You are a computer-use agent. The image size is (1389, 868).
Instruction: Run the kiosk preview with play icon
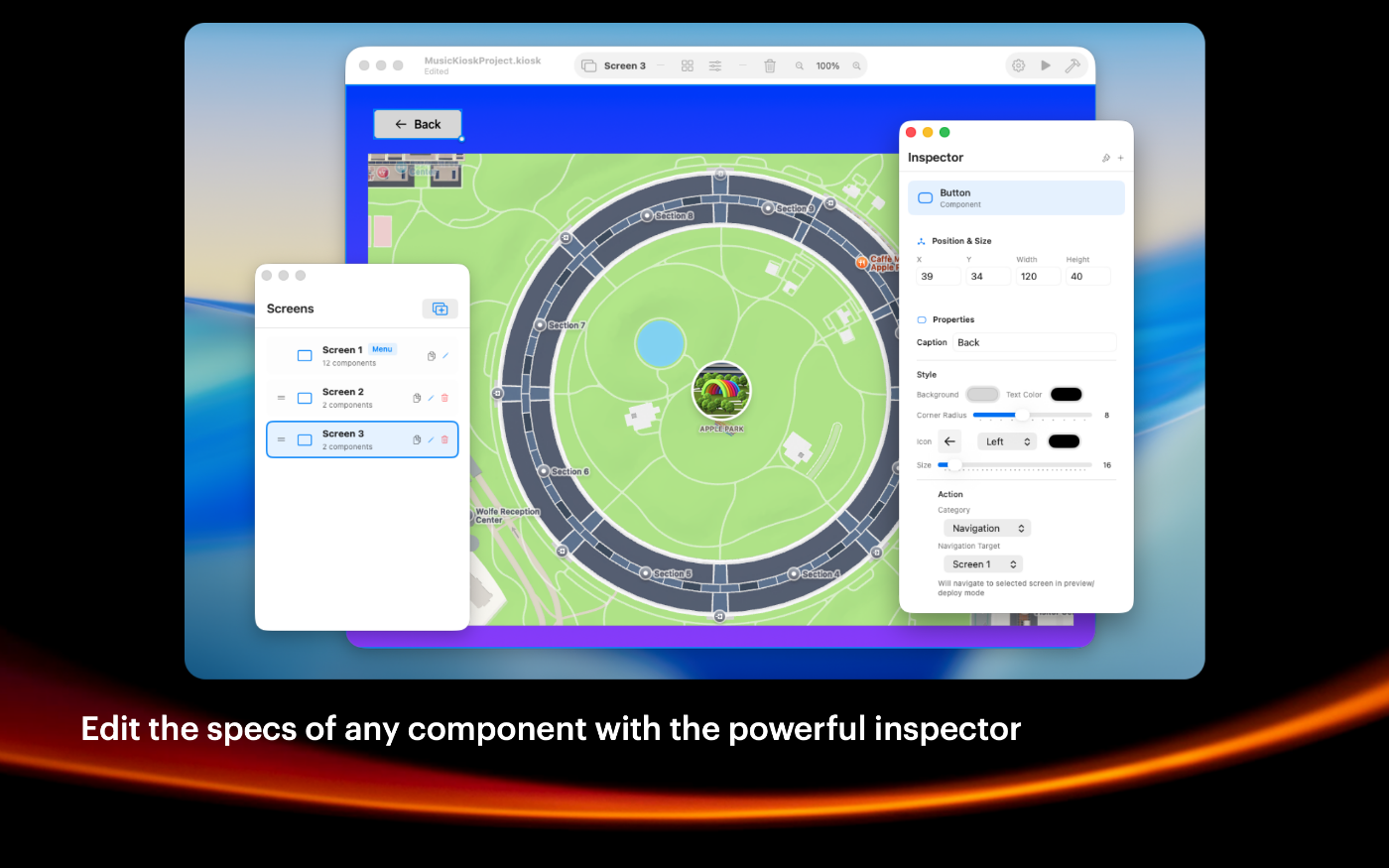coord(1046,65)
